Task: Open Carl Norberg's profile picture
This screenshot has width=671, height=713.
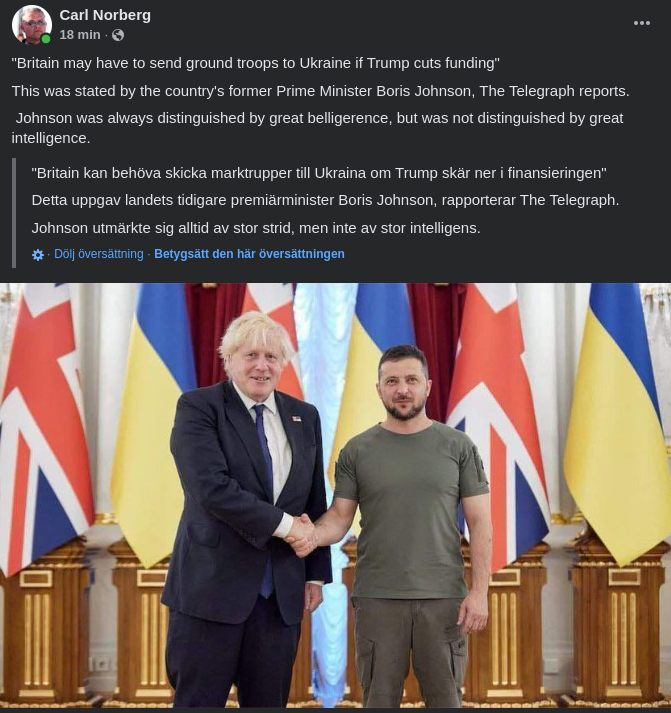Action: click(x=31, y=24)
